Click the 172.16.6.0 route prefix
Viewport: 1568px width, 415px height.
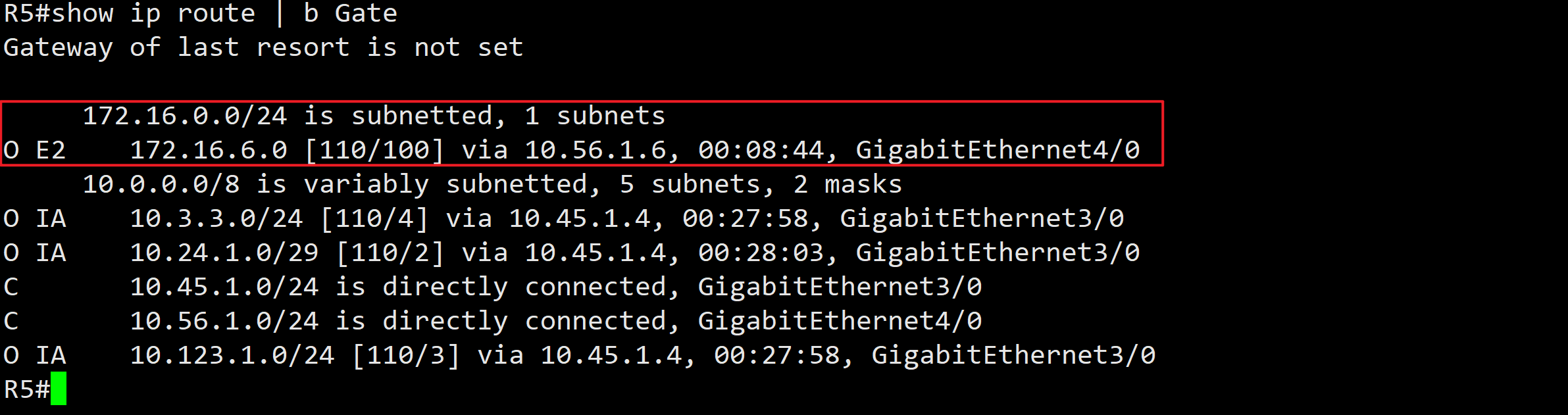(209, 151)
